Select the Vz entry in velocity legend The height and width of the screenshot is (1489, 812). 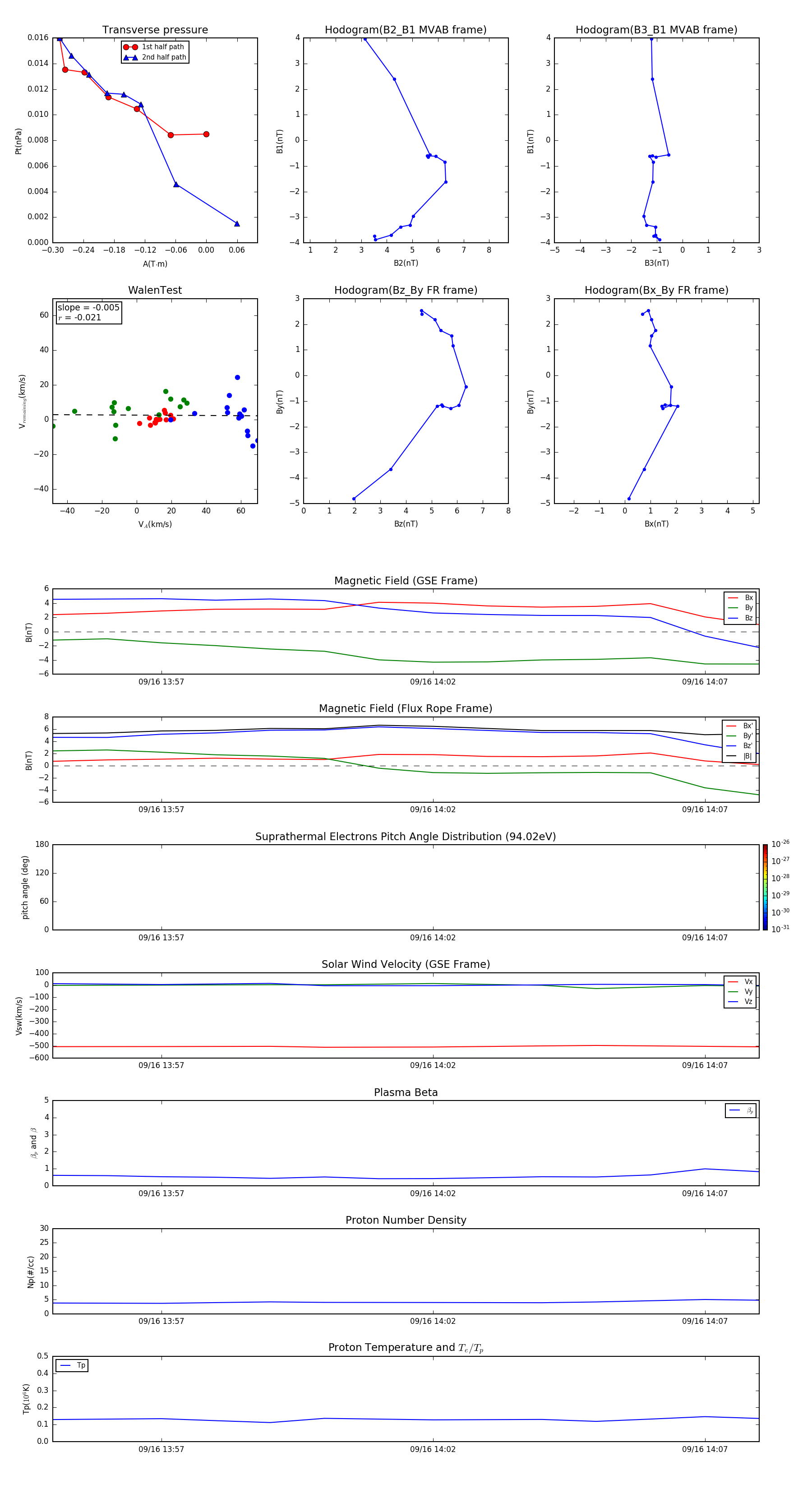(x=740, y=1002)
